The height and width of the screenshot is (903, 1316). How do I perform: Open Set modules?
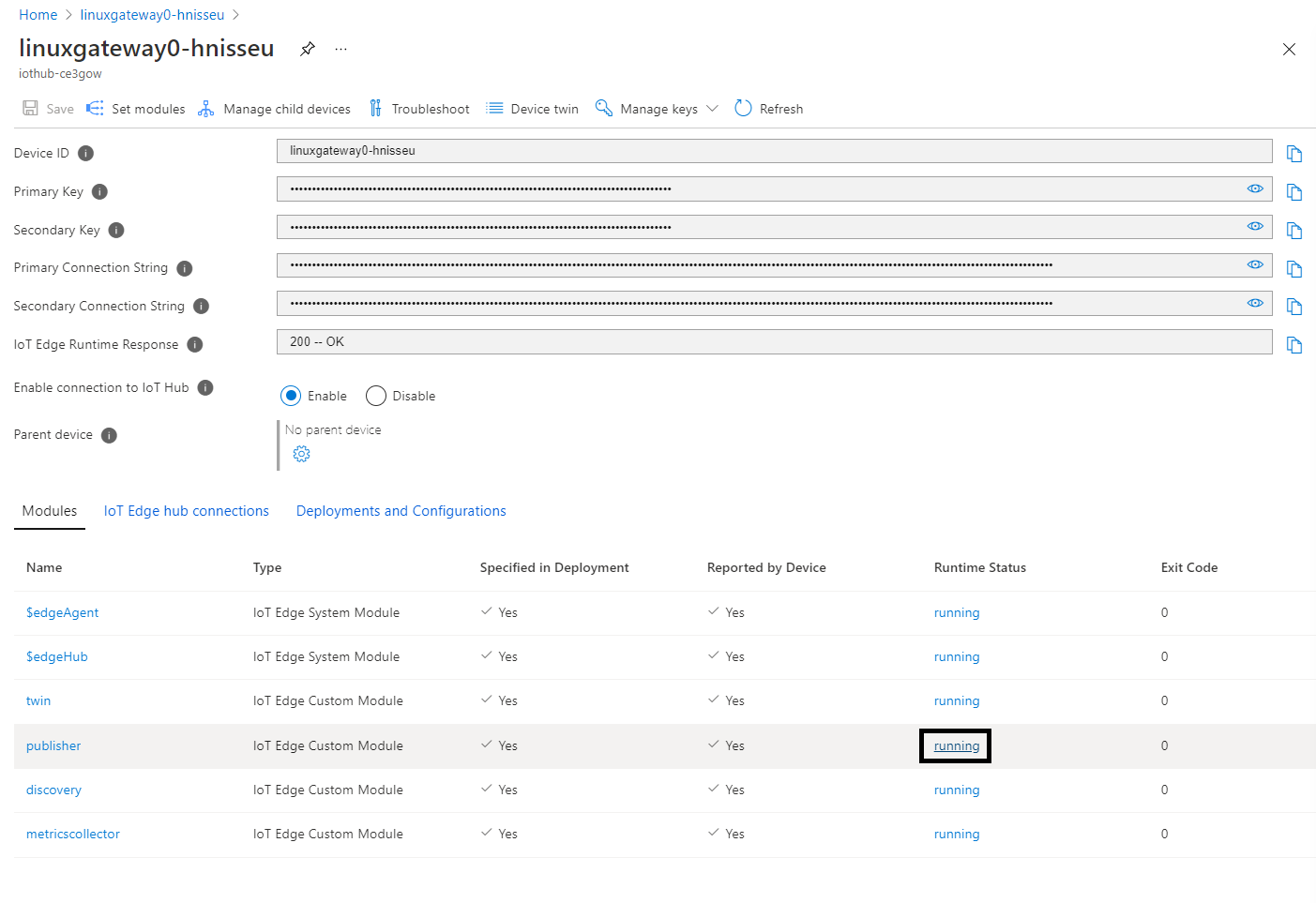point(135,108)
